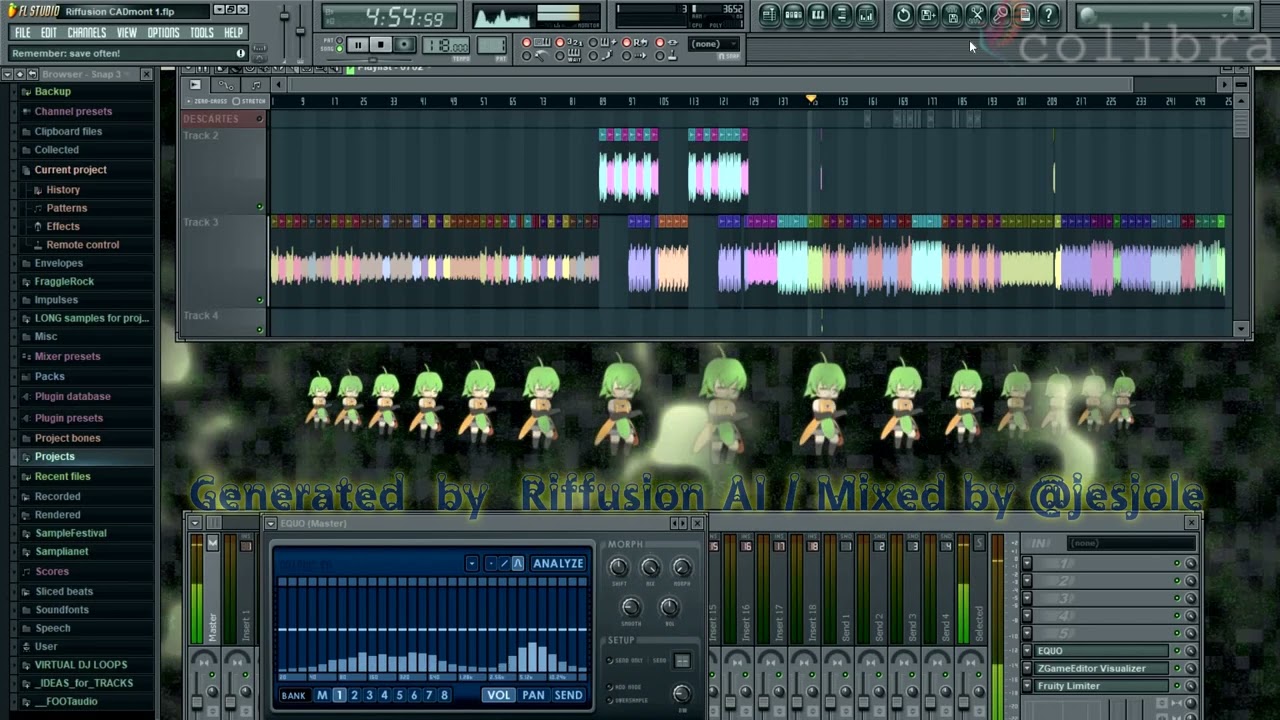Toggle the ZERO-CROSS option in playlist

[x=206, y=101]
